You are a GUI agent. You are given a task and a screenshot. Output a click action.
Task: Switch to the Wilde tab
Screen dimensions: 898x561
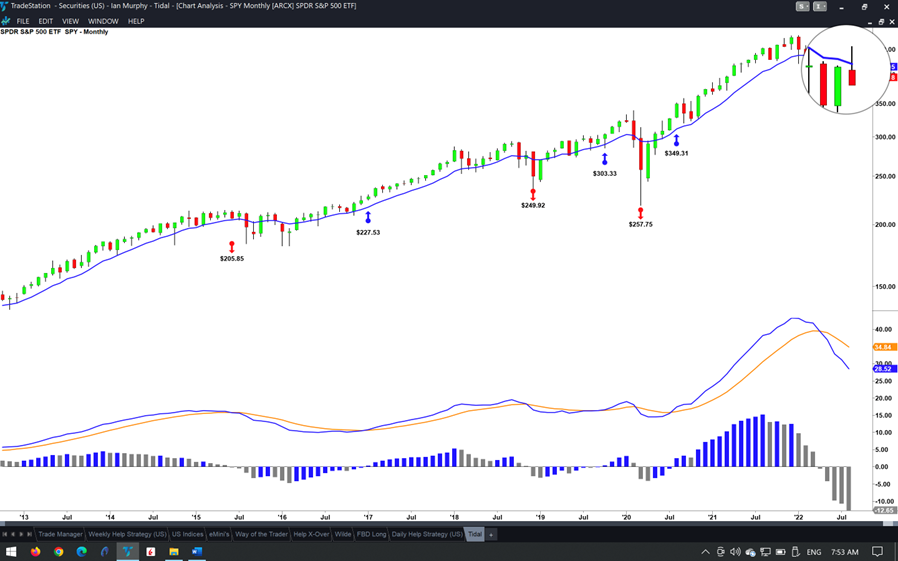342,534
